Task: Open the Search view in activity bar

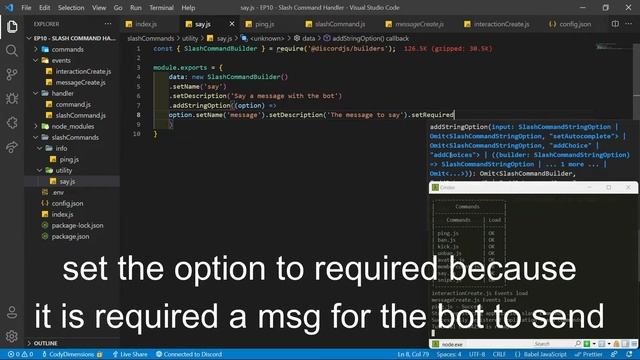Action: [x=12, y=51]
